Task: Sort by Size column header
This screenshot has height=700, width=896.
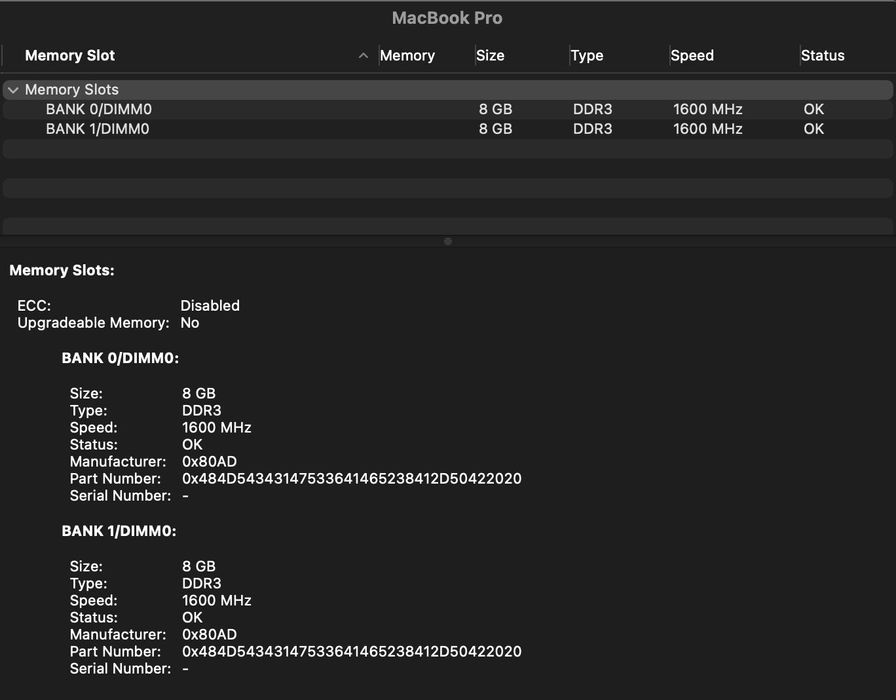Action: click(490, 55)
